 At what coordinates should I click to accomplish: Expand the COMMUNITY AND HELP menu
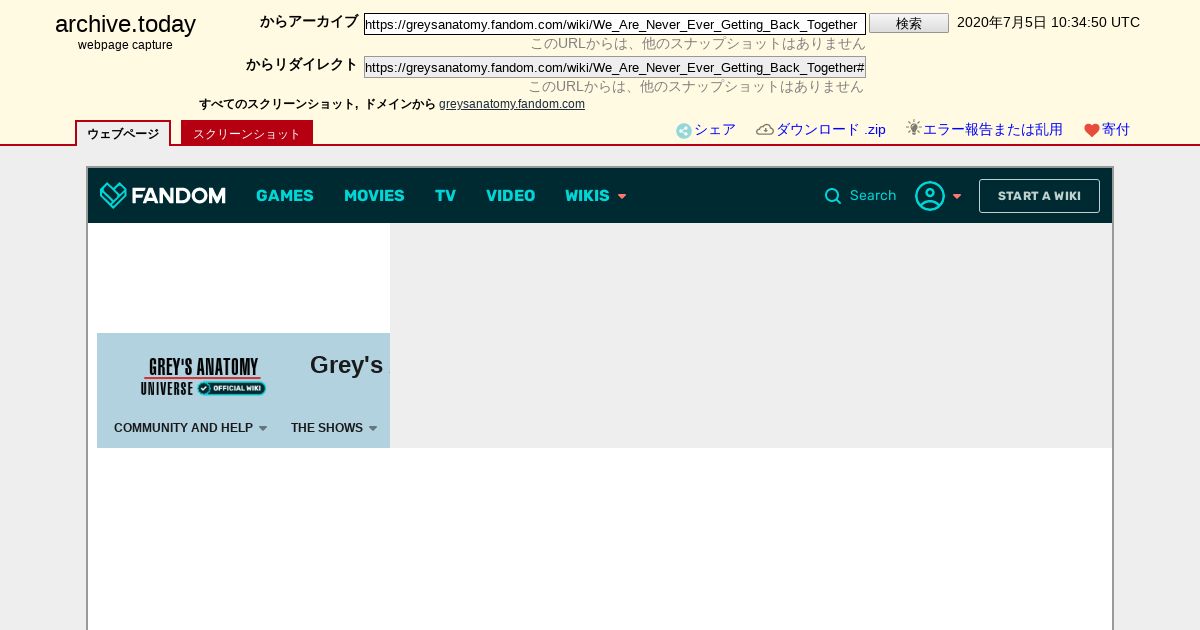(191, 428)
